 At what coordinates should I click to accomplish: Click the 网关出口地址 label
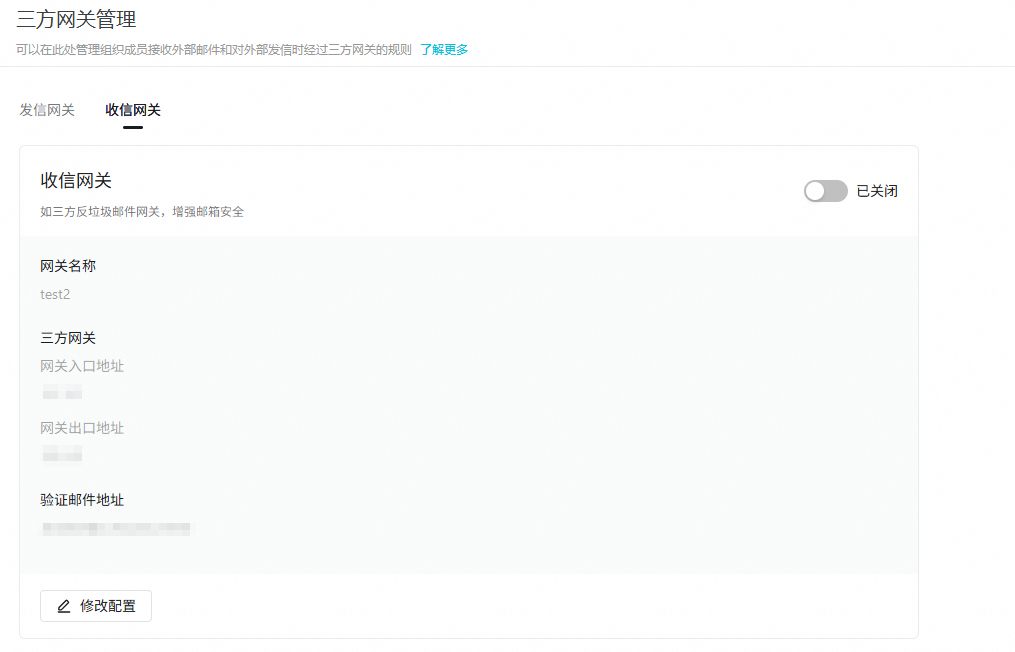click(x=82, y=428)
